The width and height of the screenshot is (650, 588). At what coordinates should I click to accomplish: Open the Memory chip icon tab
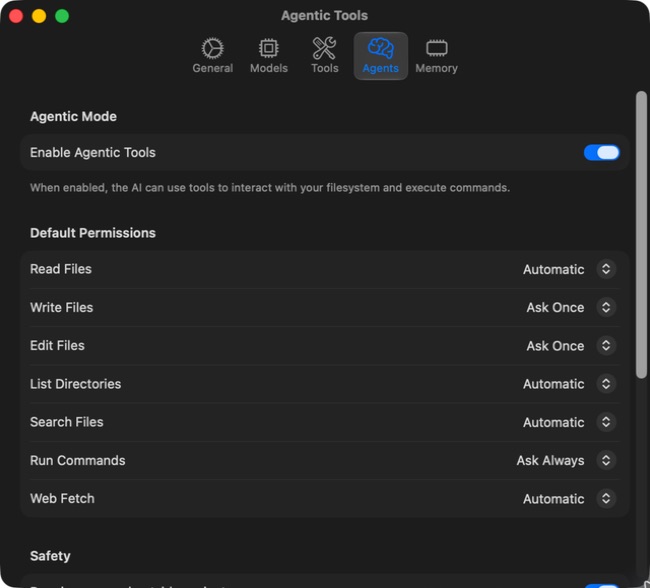click(437, 48)
